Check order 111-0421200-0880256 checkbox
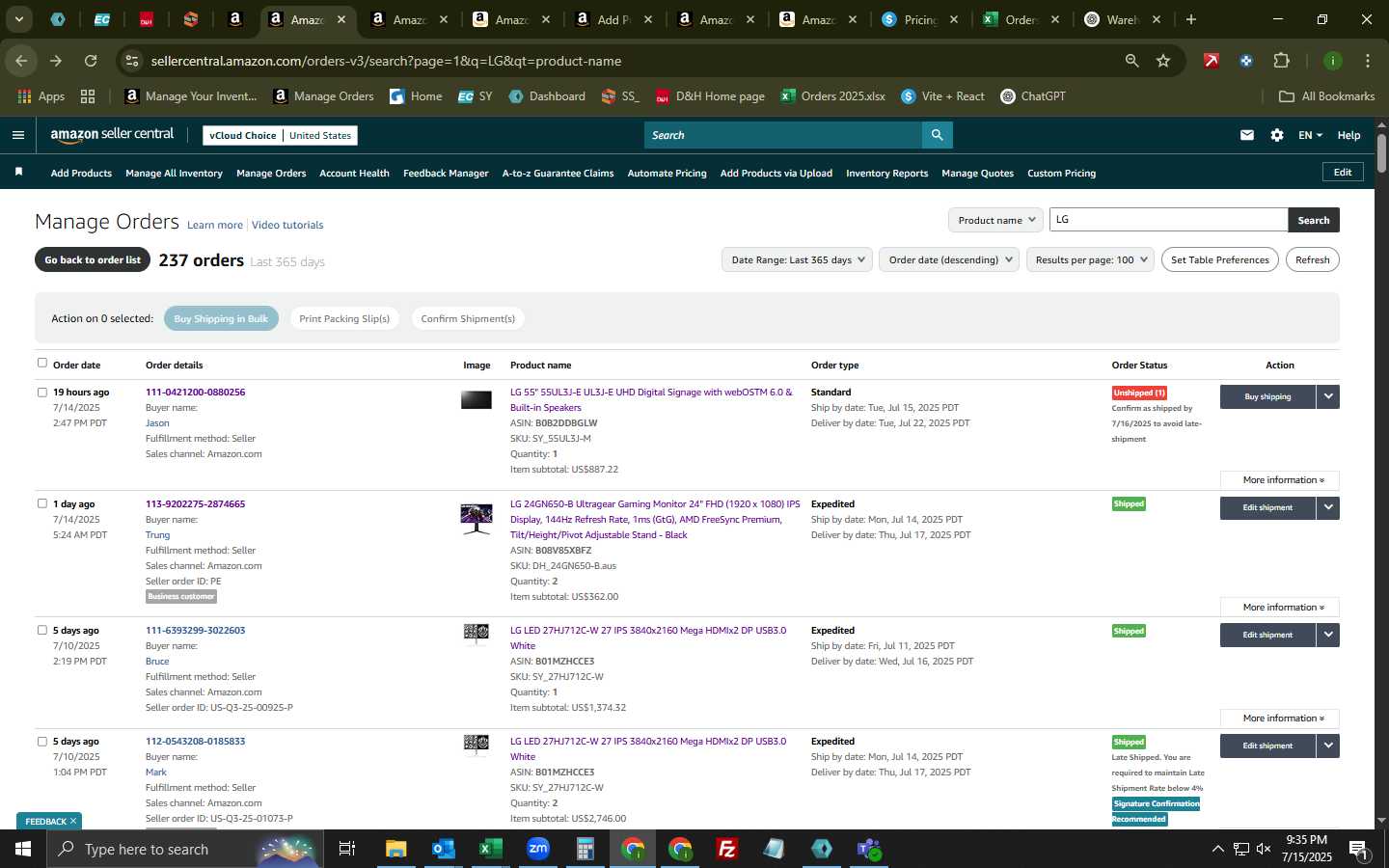1389x868 pixels. [x=41, y=392]
